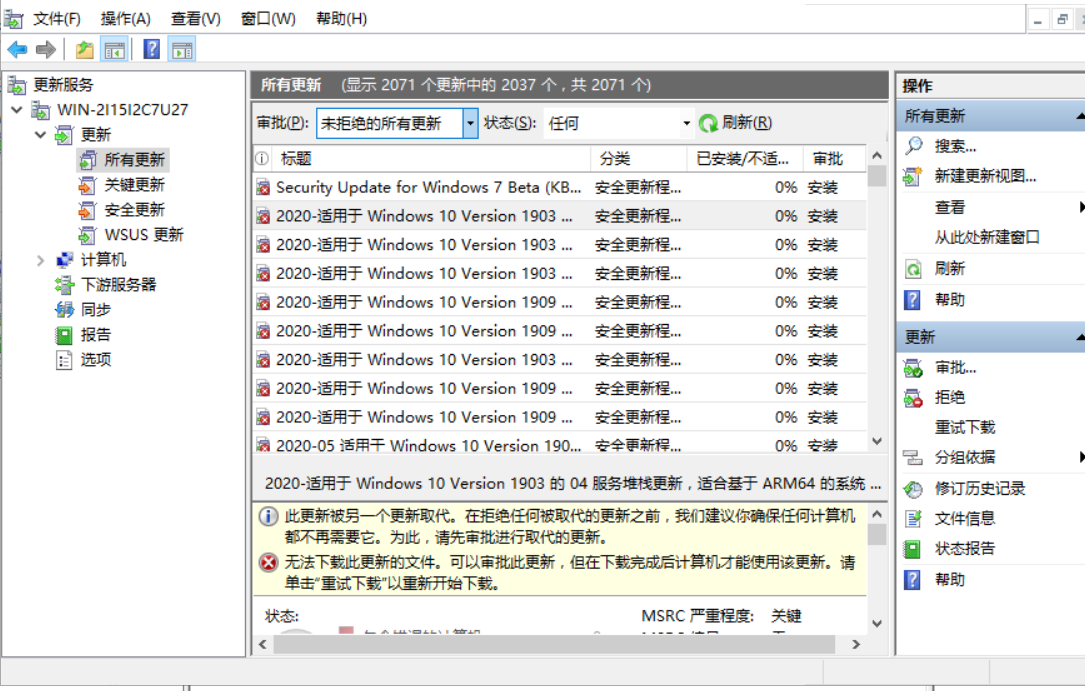Select the WSUS 更新 tree node
Image resolution: width=1085 pixels, height=691 pixels.
point(143,235)
